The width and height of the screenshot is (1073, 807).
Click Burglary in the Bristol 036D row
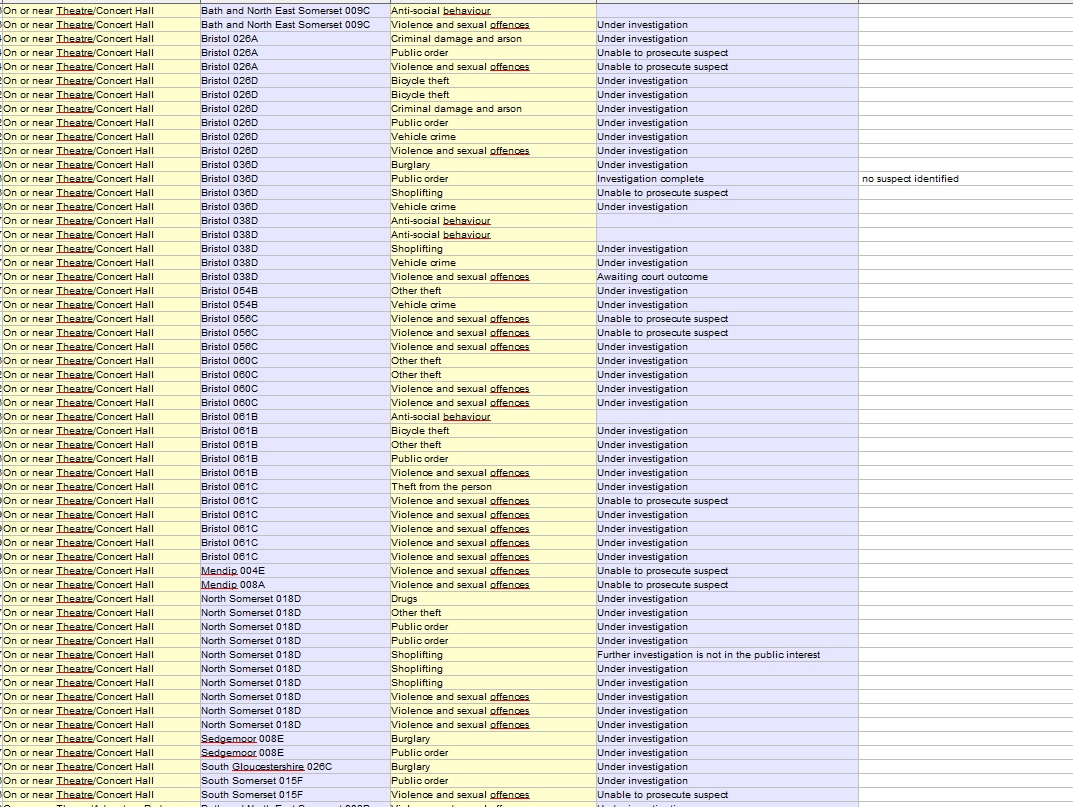(x=411, y=165)
